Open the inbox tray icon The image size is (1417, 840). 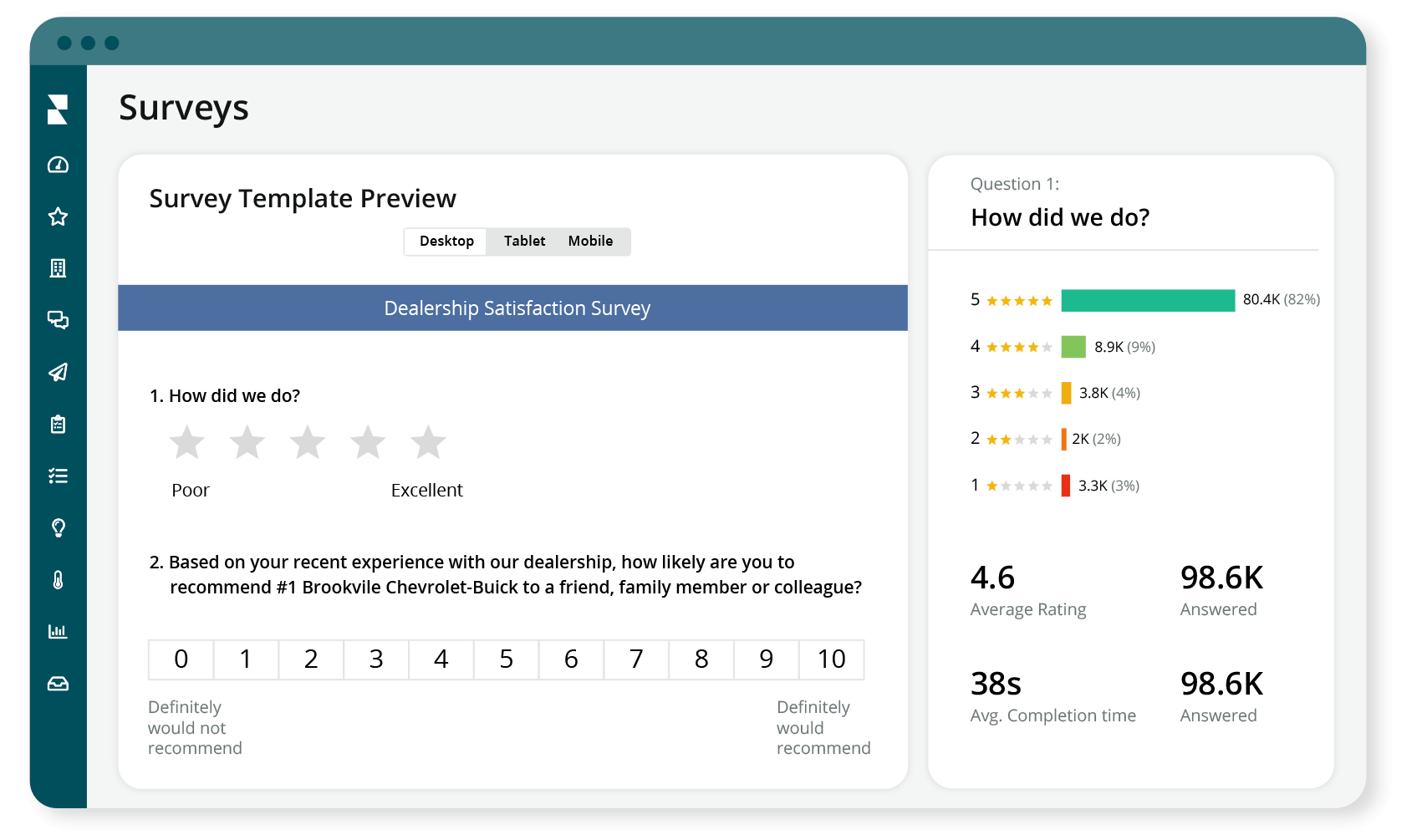point(58,684)
